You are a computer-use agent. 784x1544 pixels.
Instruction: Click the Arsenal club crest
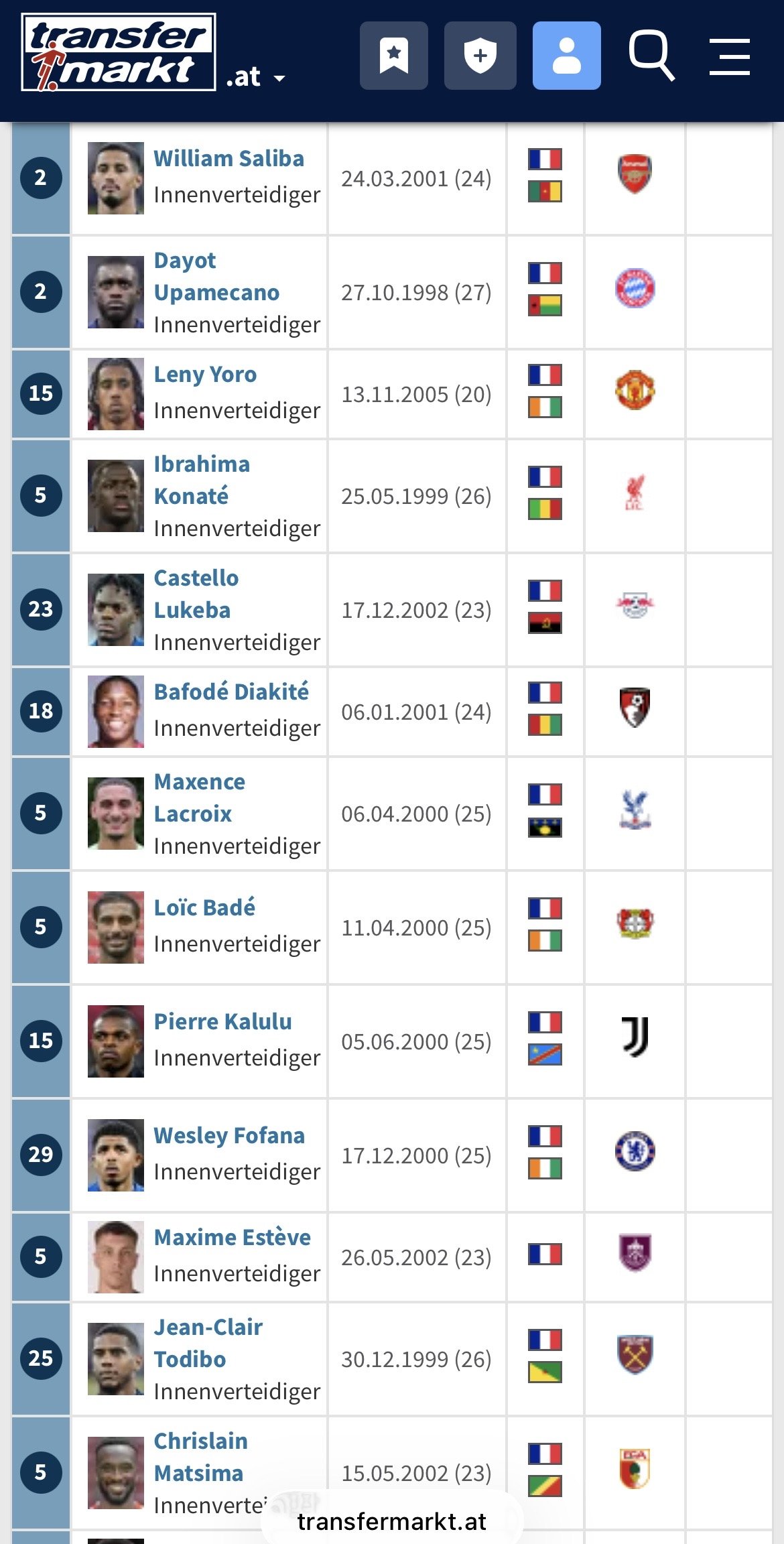pos(635,174)
